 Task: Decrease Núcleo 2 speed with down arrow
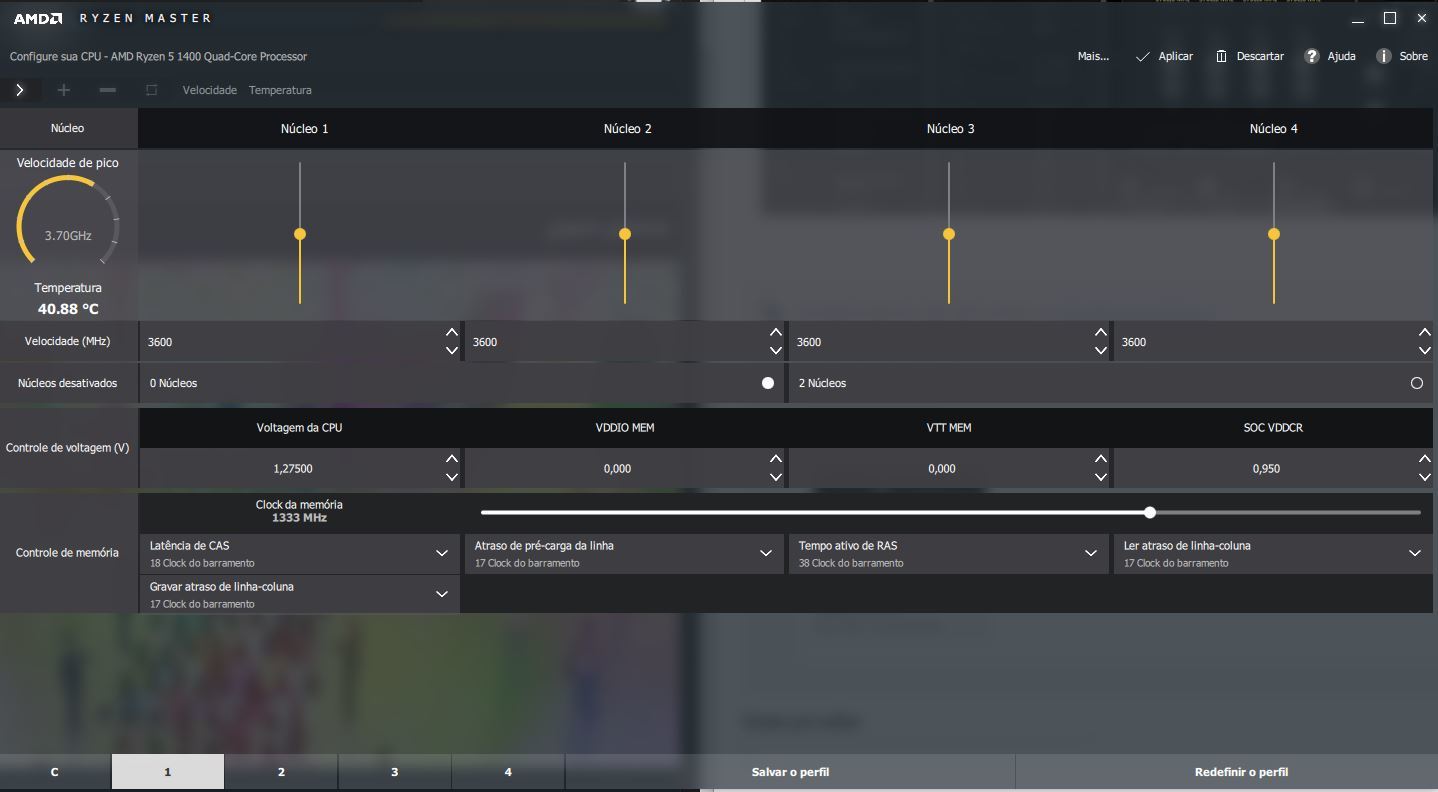pos(776,350)
